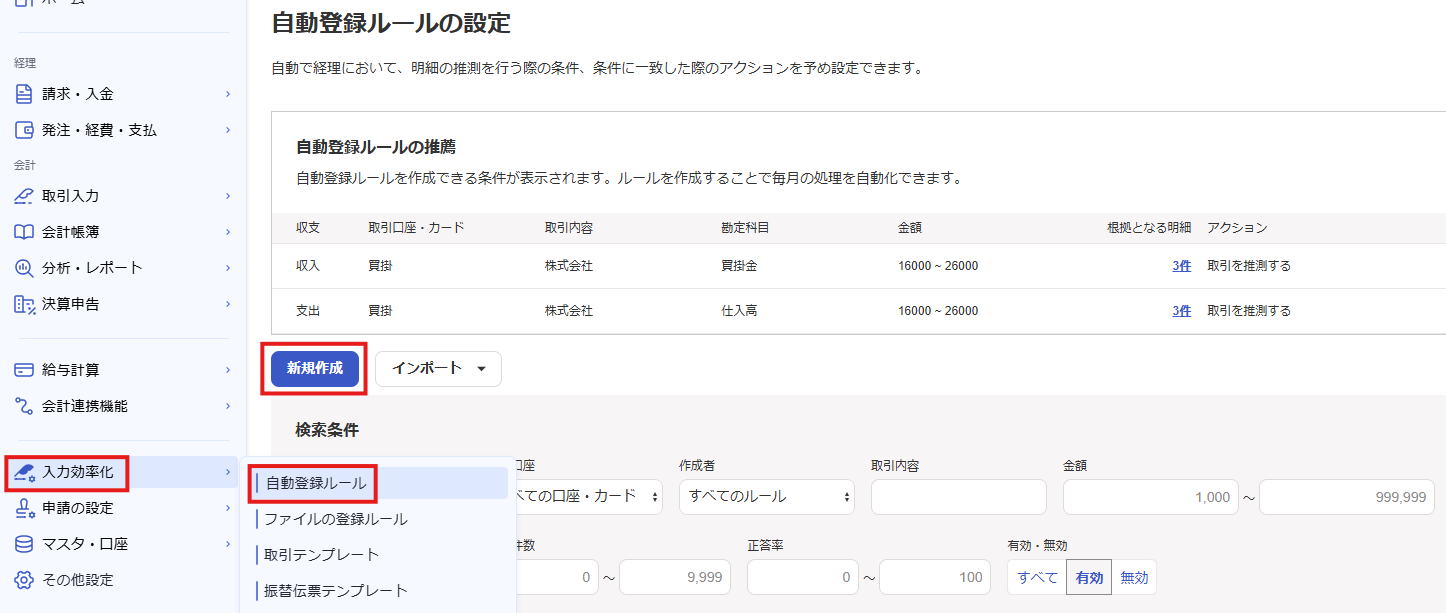Image resolution: width=1446 pixels, height=613 pixels.
Task: Click the 決算申告 icon in sidebar
Action: click(x=25, y=304)
